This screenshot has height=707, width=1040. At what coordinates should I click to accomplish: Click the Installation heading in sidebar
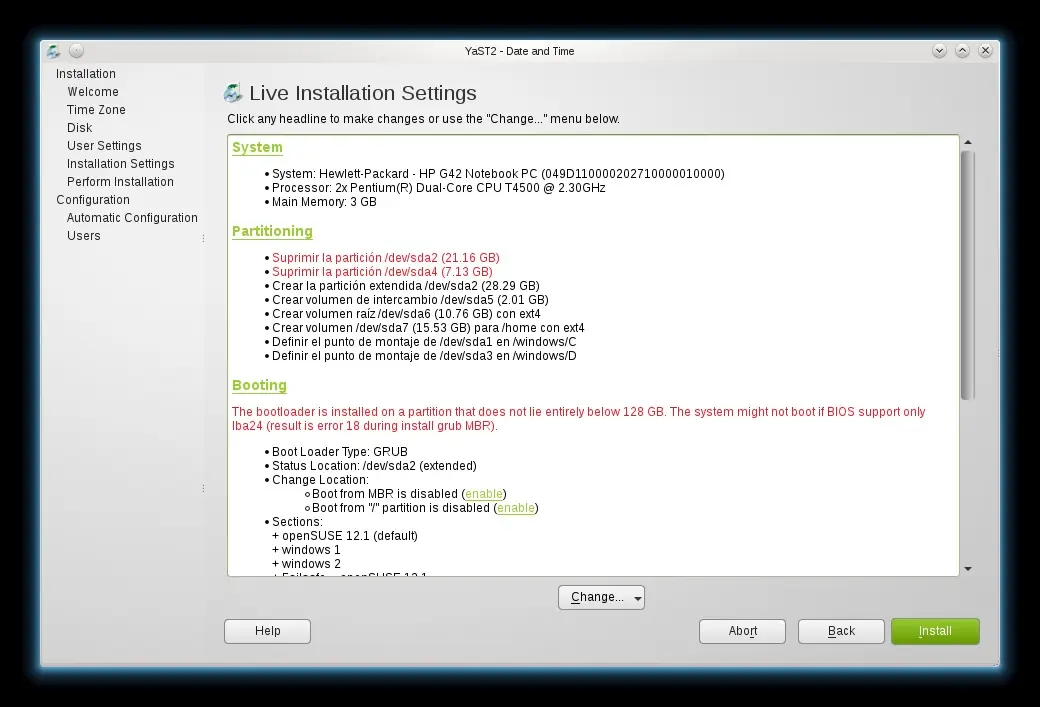86,74
